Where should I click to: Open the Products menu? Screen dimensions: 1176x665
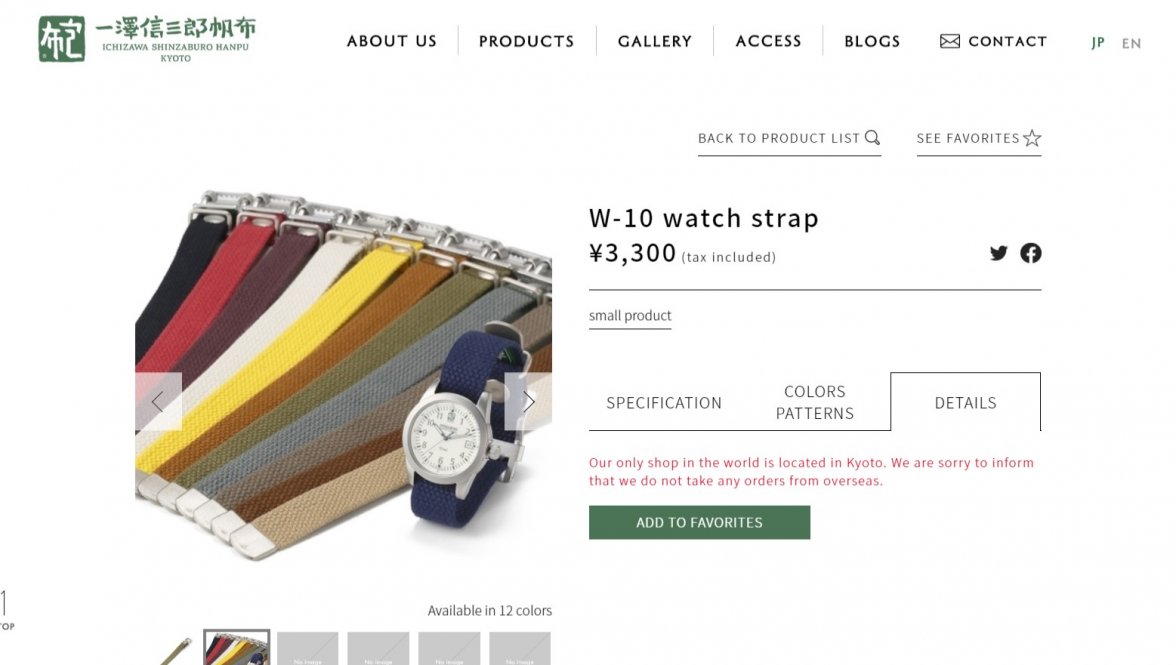click(526, 41)
